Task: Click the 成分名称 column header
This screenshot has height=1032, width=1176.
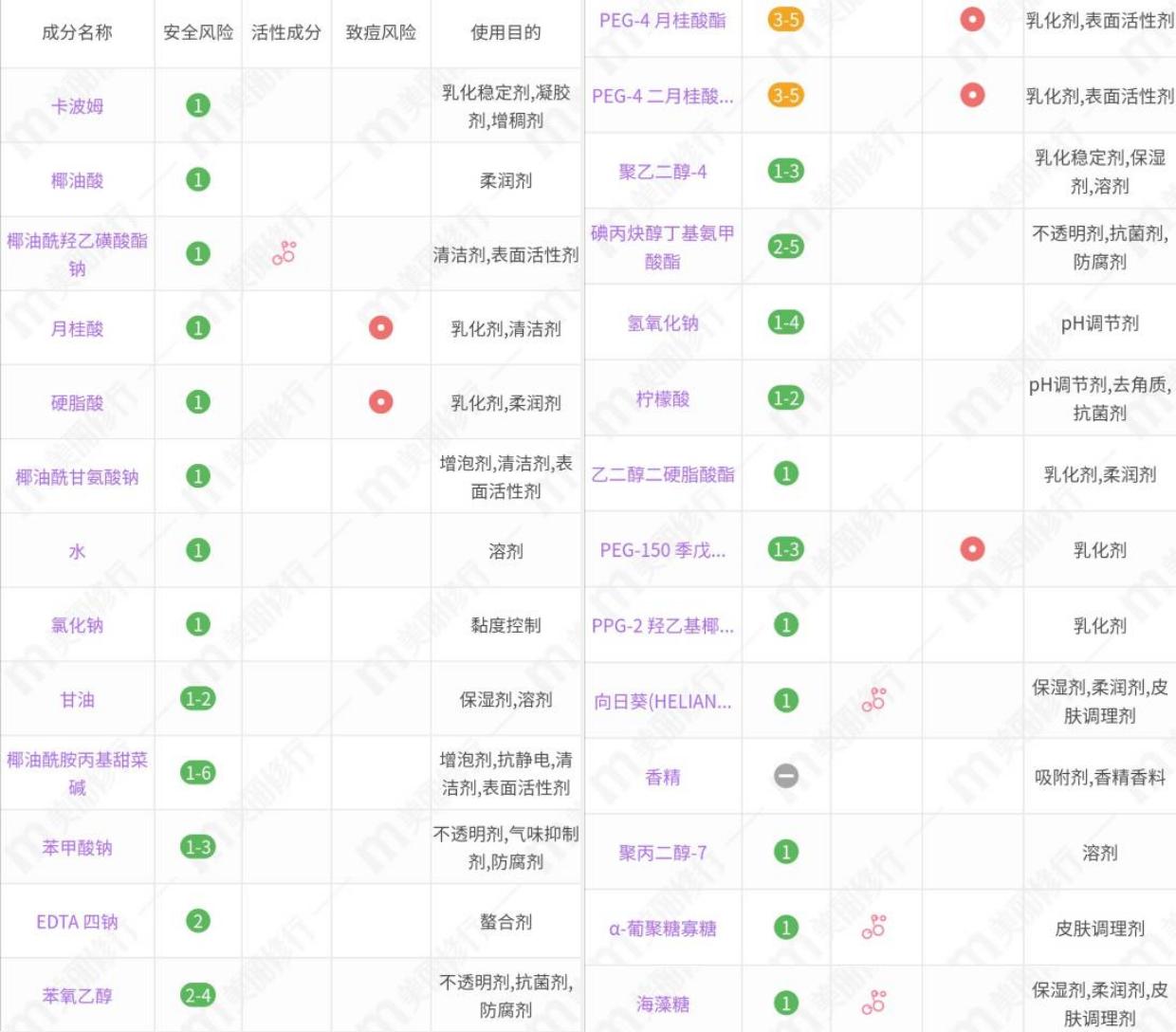Action: point(77,32)
